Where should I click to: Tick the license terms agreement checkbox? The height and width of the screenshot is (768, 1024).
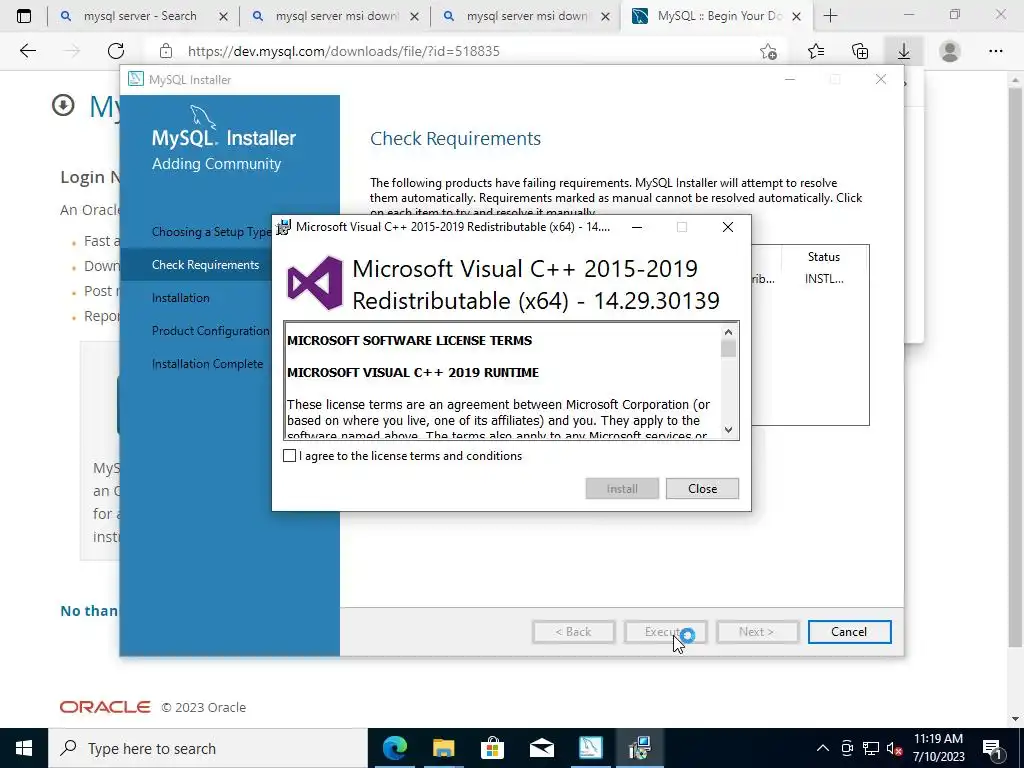tap(289, 456)
